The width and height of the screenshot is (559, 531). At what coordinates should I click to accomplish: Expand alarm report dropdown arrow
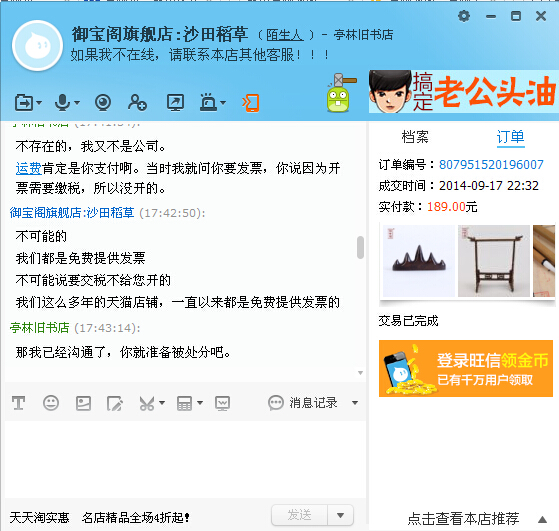pos(223,103)
